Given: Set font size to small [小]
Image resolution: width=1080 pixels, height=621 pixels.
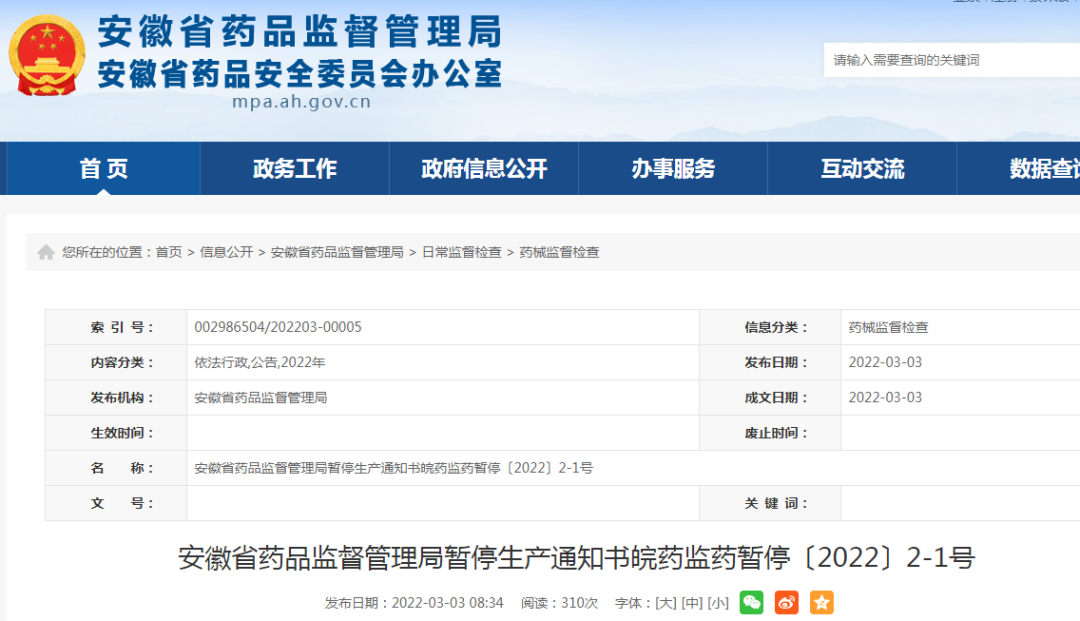Looking at the screenshot, I should pos(717,603).
